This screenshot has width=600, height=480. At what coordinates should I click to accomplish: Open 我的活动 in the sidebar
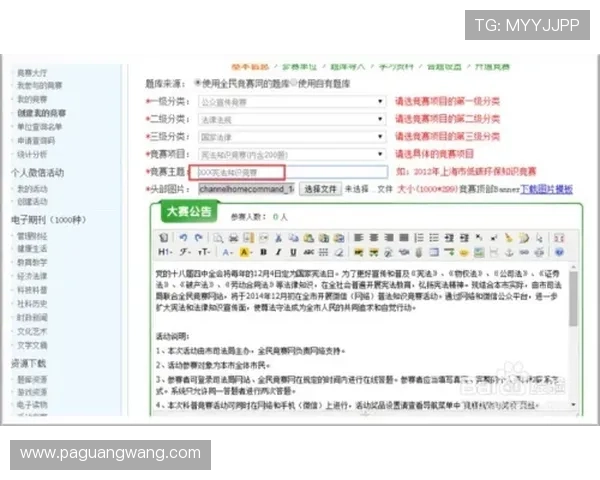pyautogui.click(x=32, y=189)
